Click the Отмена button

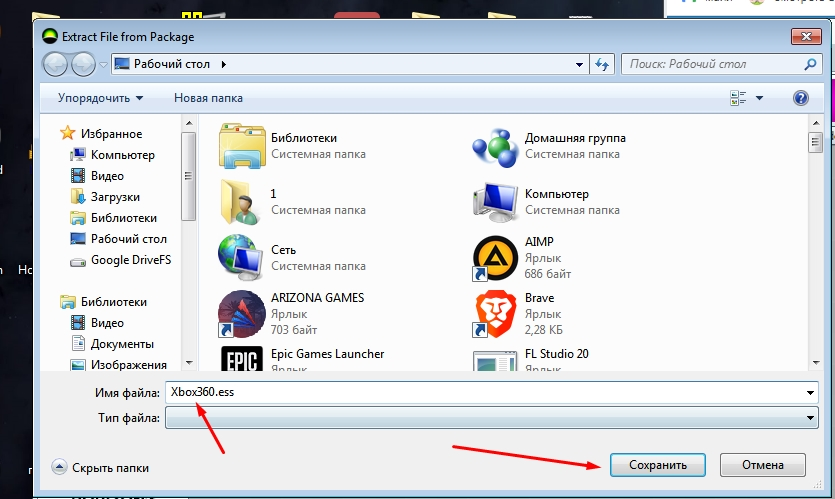click(763, 465)
